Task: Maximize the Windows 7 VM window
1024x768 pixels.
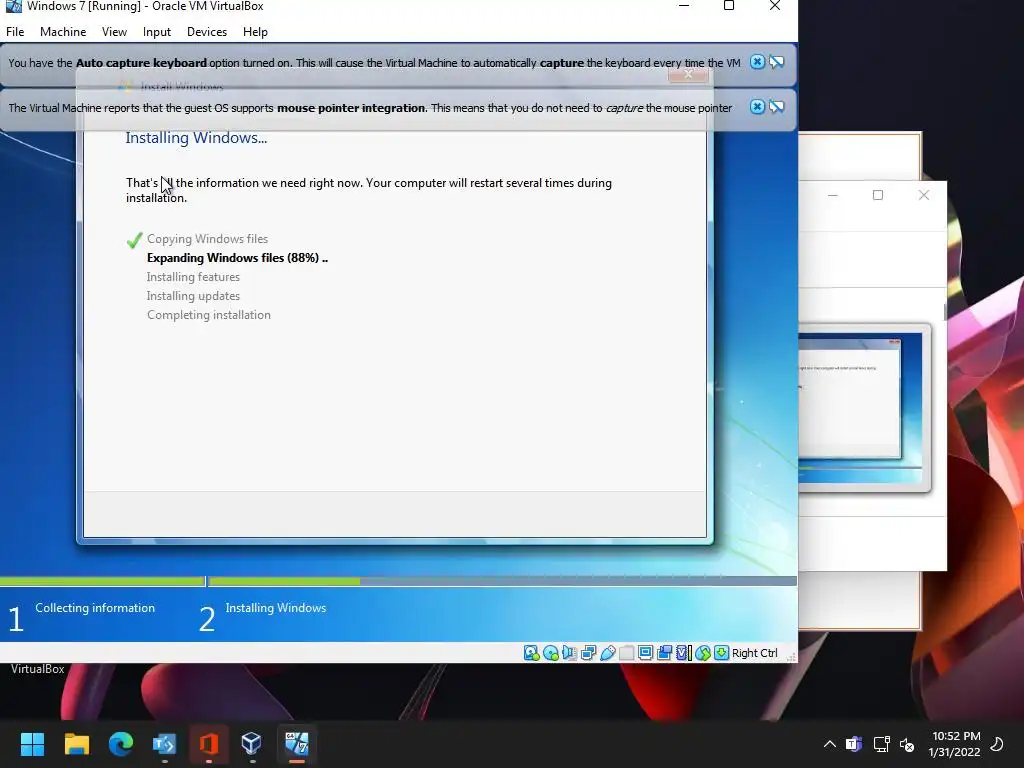Action: click(729, 6)
